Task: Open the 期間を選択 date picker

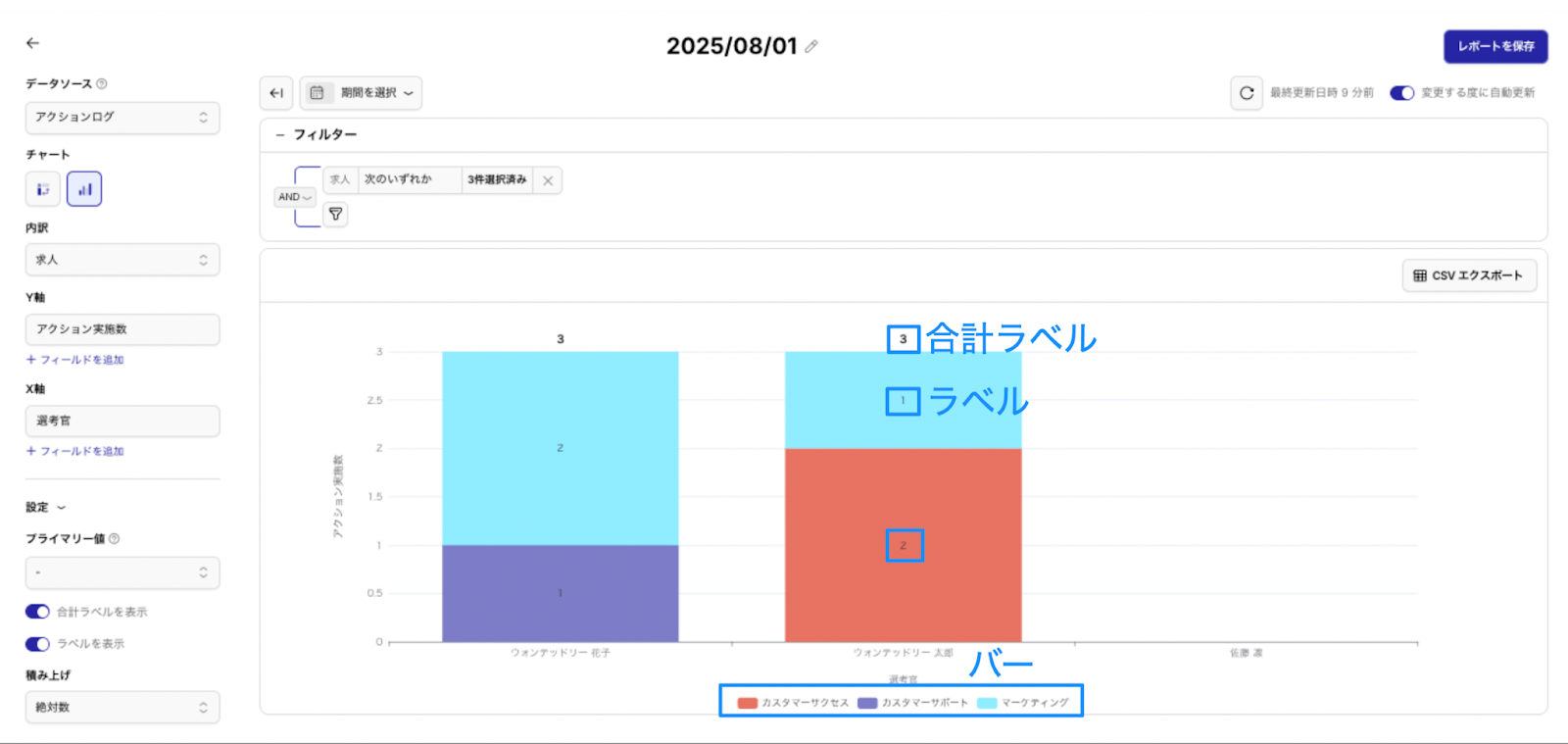Action: [361, 93]
